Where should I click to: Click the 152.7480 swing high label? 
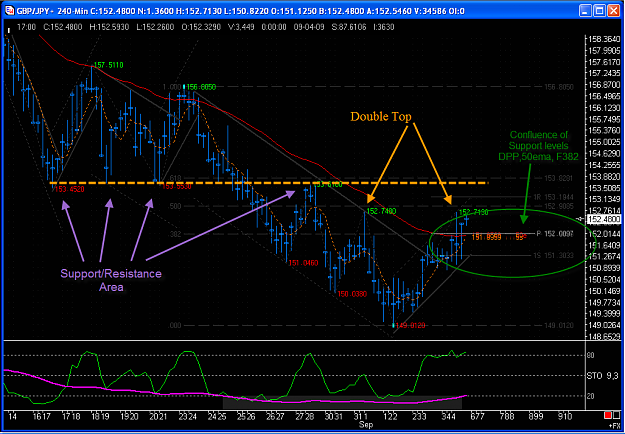382,210
